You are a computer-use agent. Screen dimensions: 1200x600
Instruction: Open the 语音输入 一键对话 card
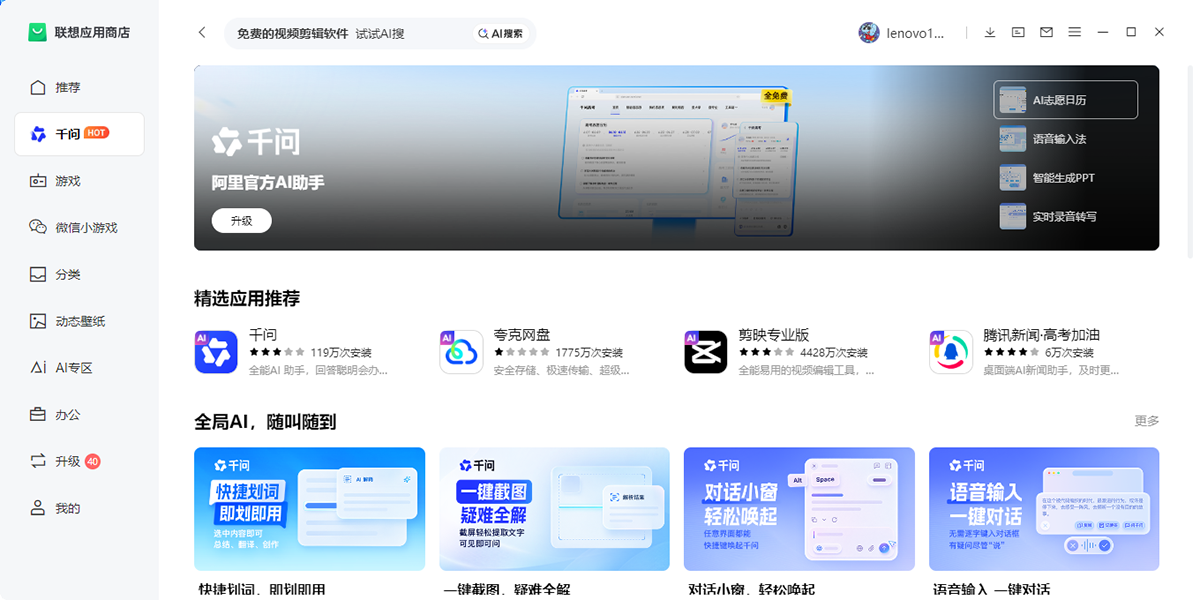click(x=1044, y=509)
